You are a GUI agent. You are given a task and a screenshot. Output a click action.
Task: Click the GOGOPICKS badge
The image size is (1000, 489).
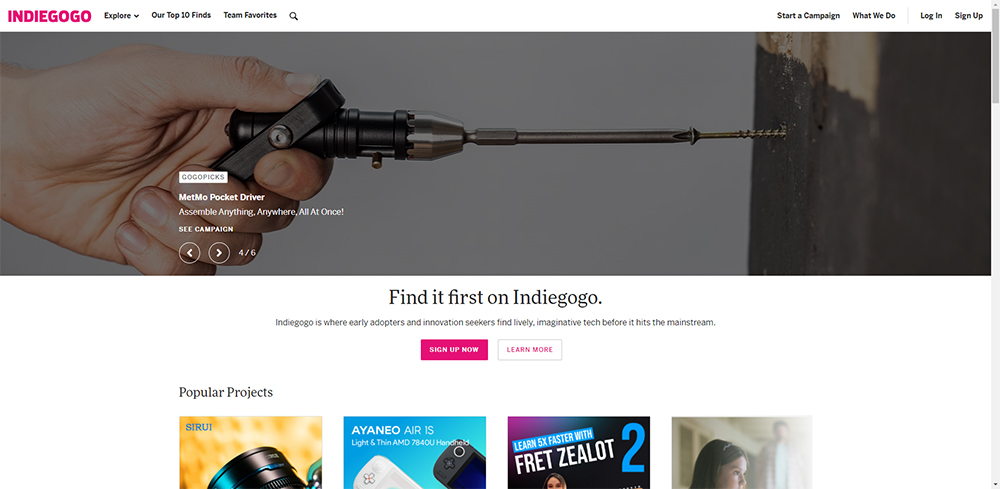[x=203, y=177]
